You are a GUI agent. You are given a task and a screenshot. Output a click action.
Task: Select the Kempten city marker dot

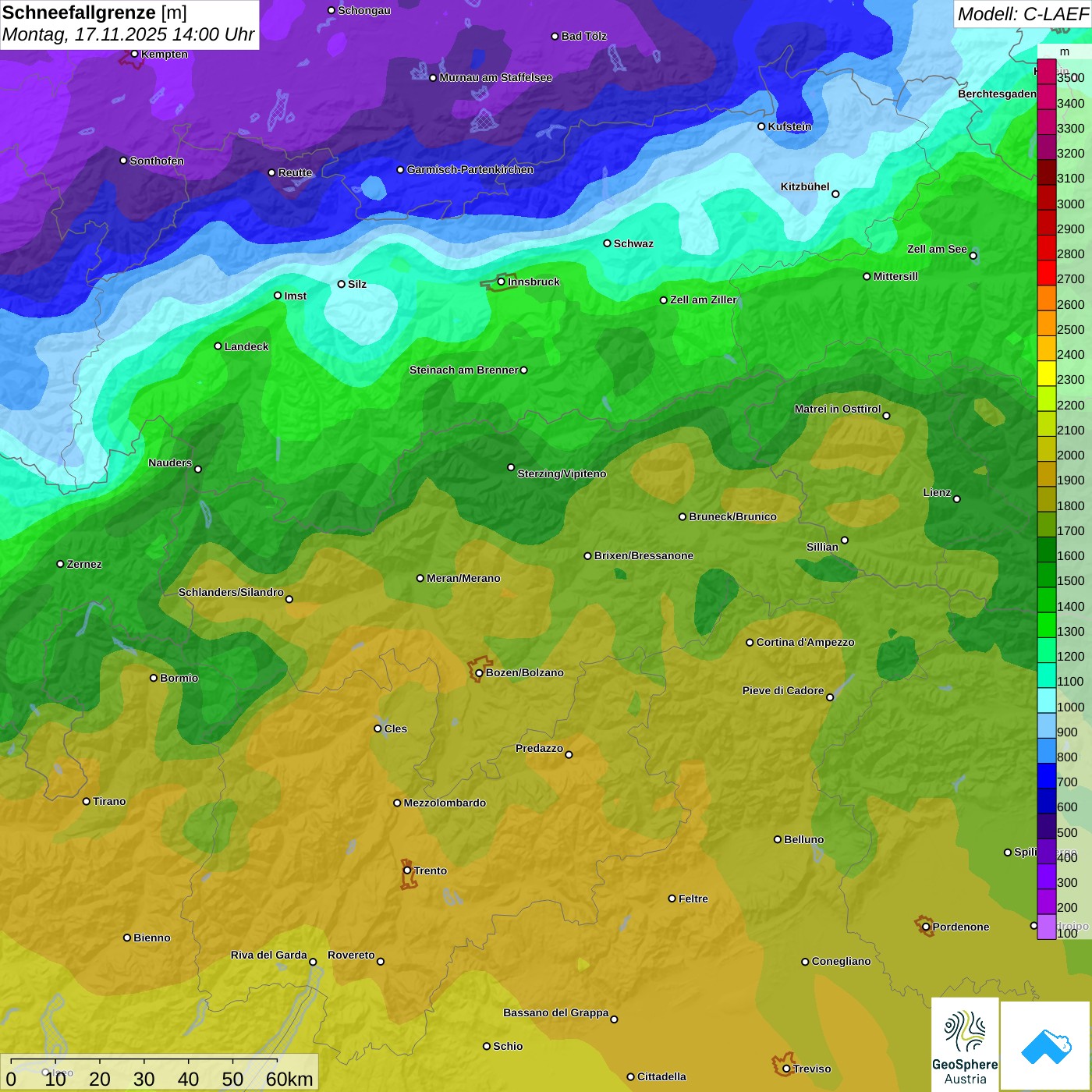pos(134,54)
